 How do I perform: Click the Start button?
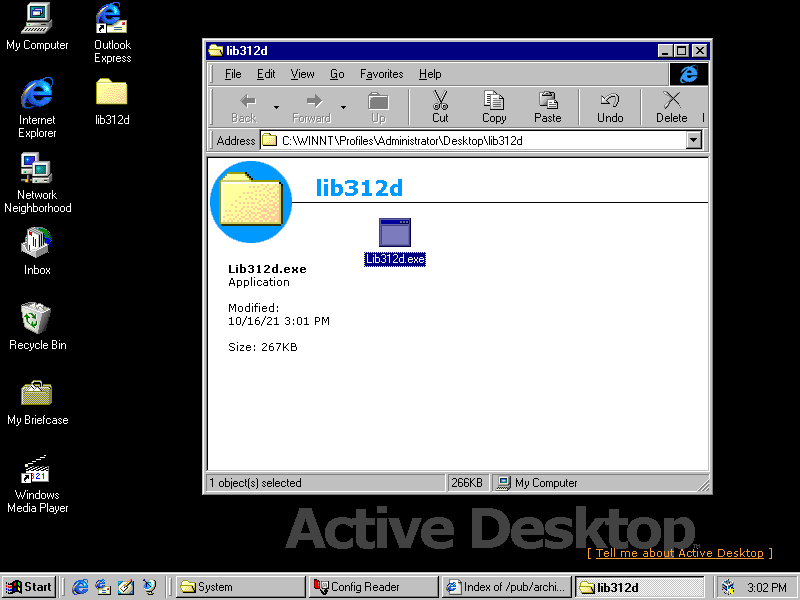pos(29,587)
